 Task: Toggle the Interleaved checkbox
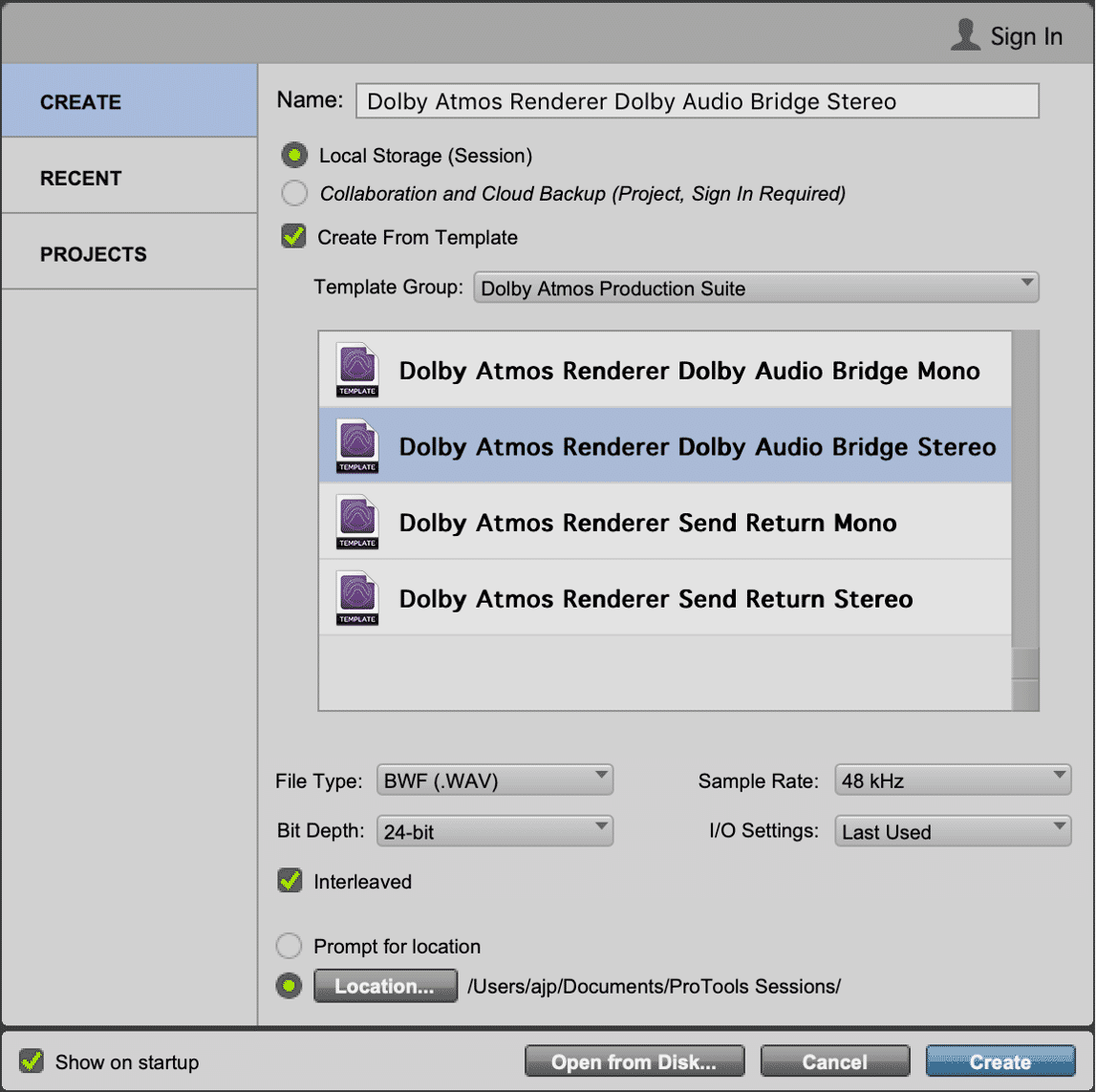(290, 881)
